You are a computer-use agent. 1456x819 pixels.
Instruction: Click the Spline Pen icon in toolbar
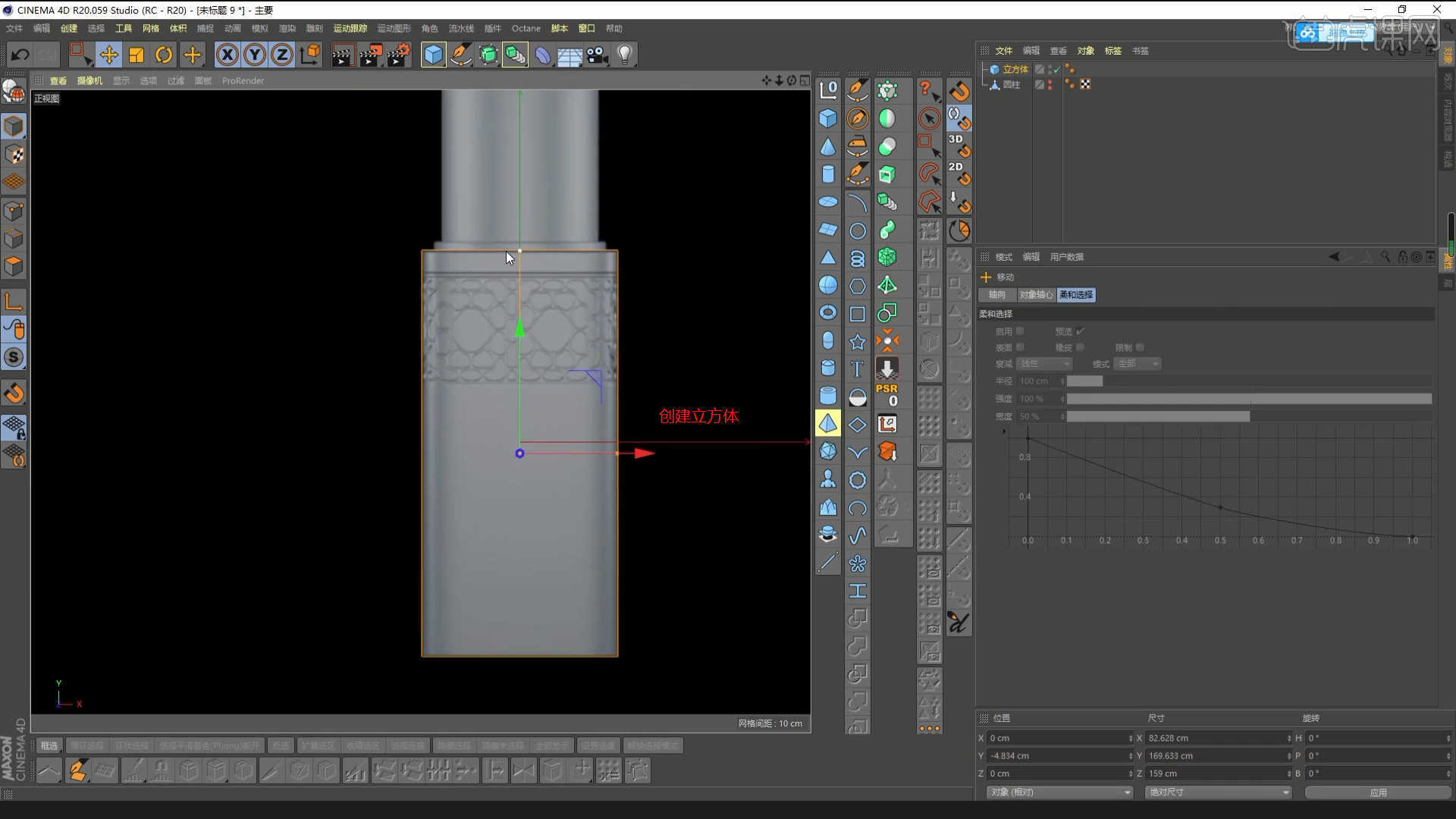[460, 55]
